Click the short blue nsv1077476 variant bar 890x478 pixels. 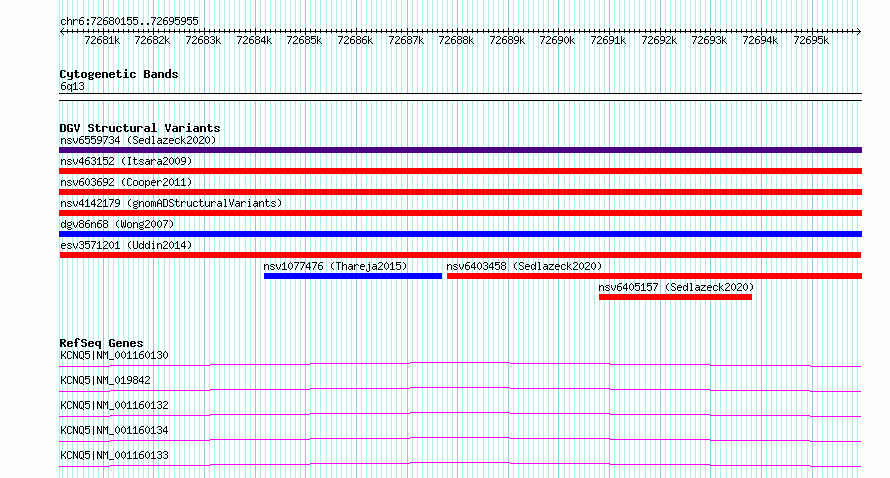(352, 276)
